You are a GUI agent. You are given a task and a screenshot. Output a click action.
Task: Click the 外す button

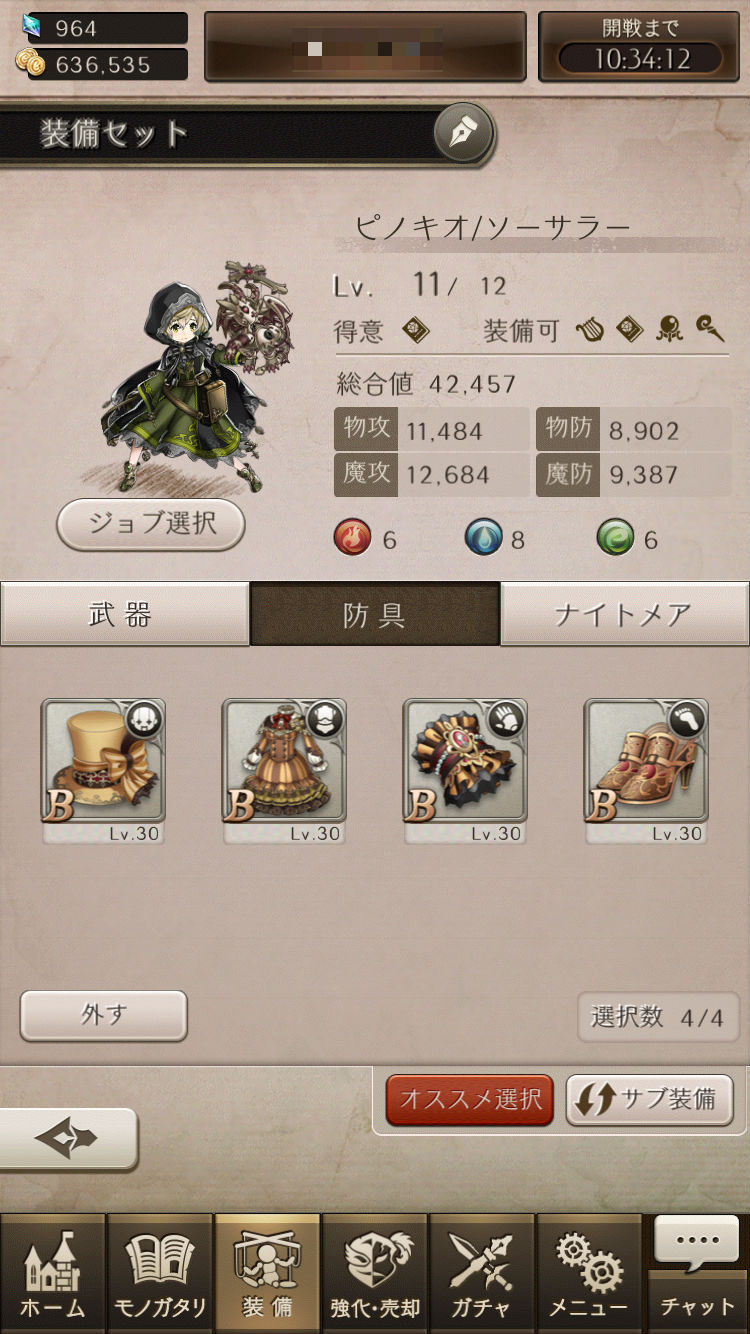(x=104, y=1016)
